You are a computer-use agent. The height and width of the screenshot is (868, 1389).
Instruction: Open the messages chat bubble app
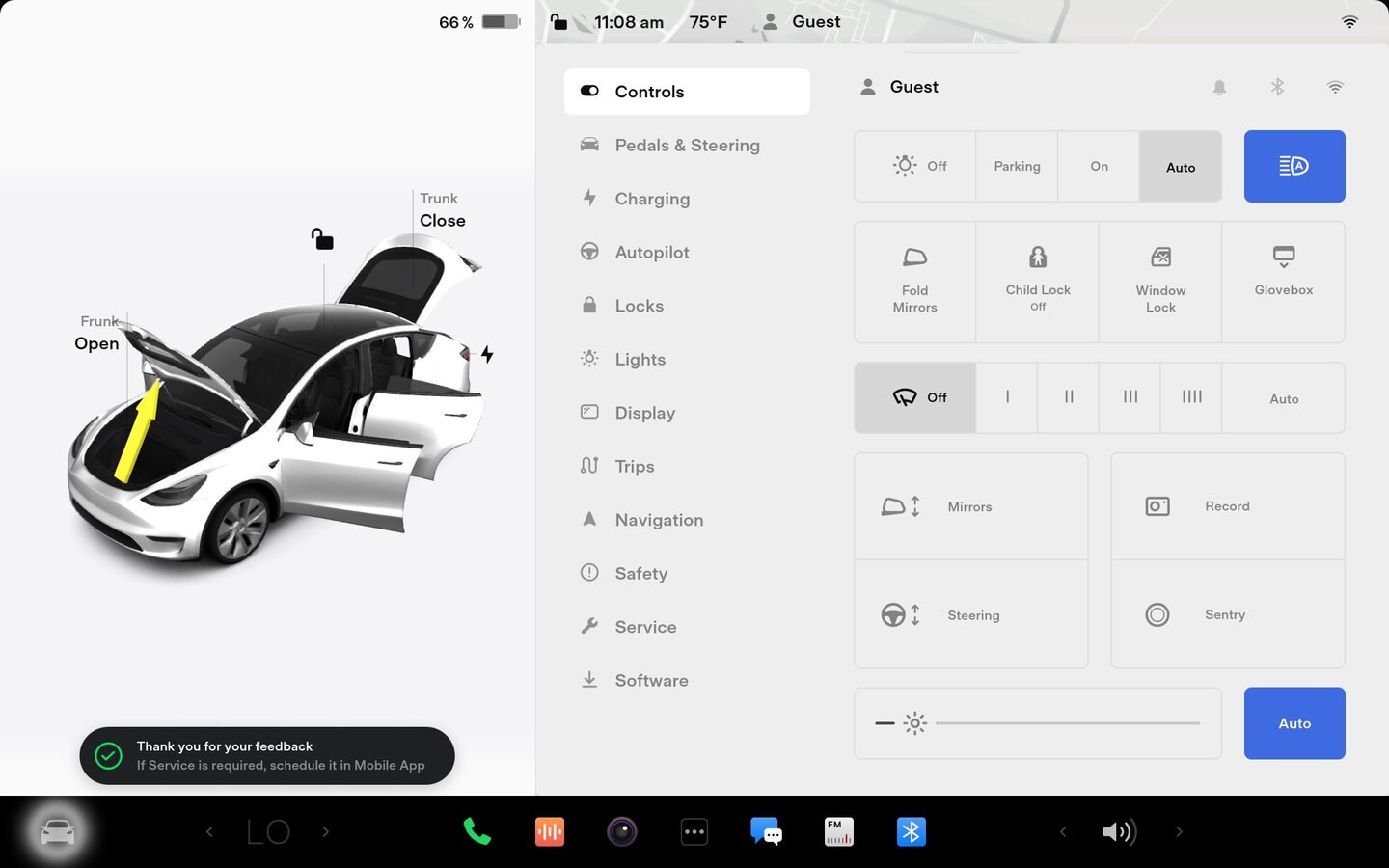[766, 831]
